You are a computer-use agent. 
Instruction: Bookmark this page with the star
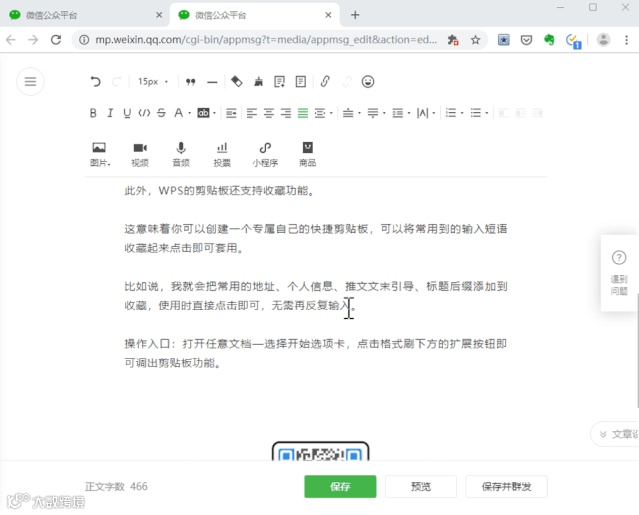point(475,40)
